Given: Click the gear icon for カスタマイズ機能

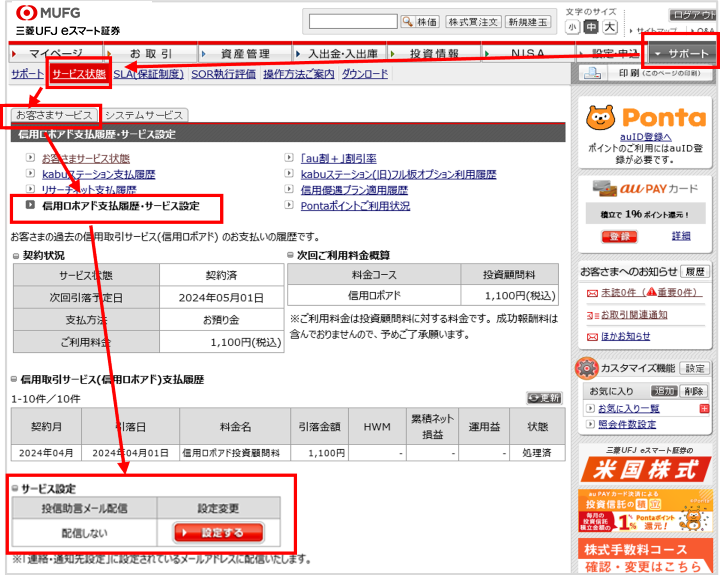Looking at the screenshot, I should click(x=587, y=368).
